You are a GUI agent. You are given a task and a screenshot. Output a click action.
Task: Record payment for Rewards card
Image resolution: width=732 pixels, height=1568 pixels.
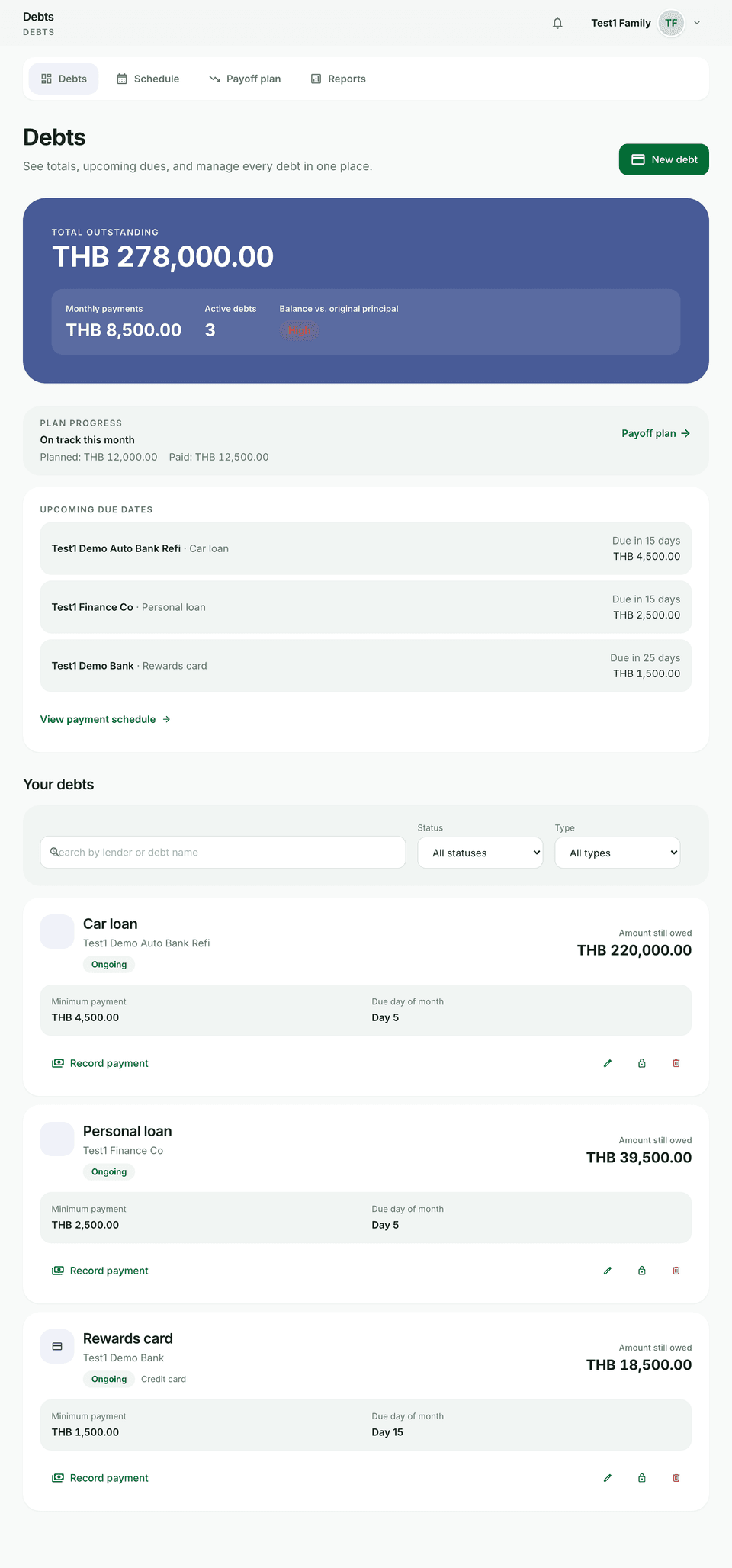pos(100,1478)
